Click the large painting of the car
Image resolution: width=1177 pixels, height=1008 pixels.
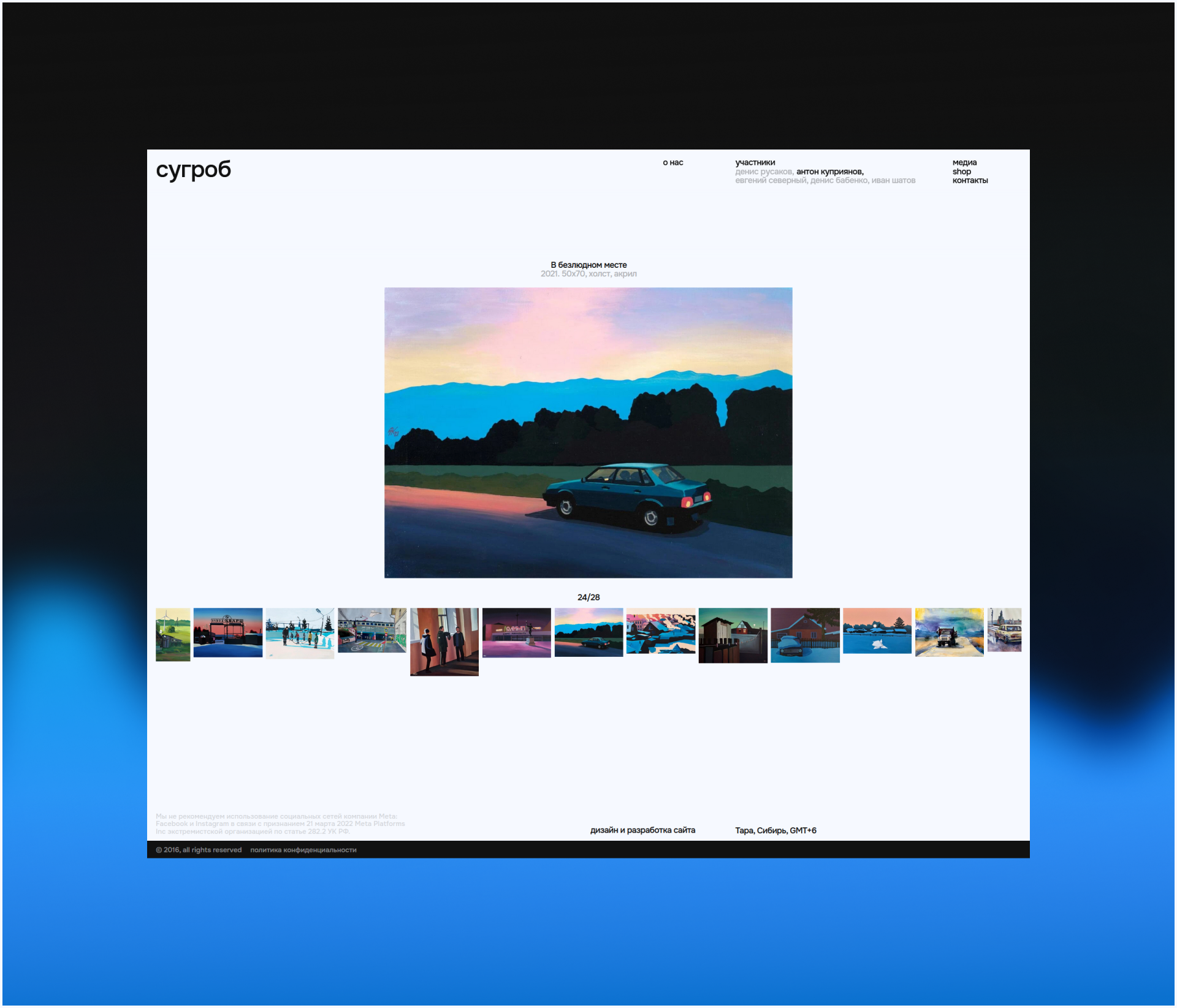coord(588,433)
